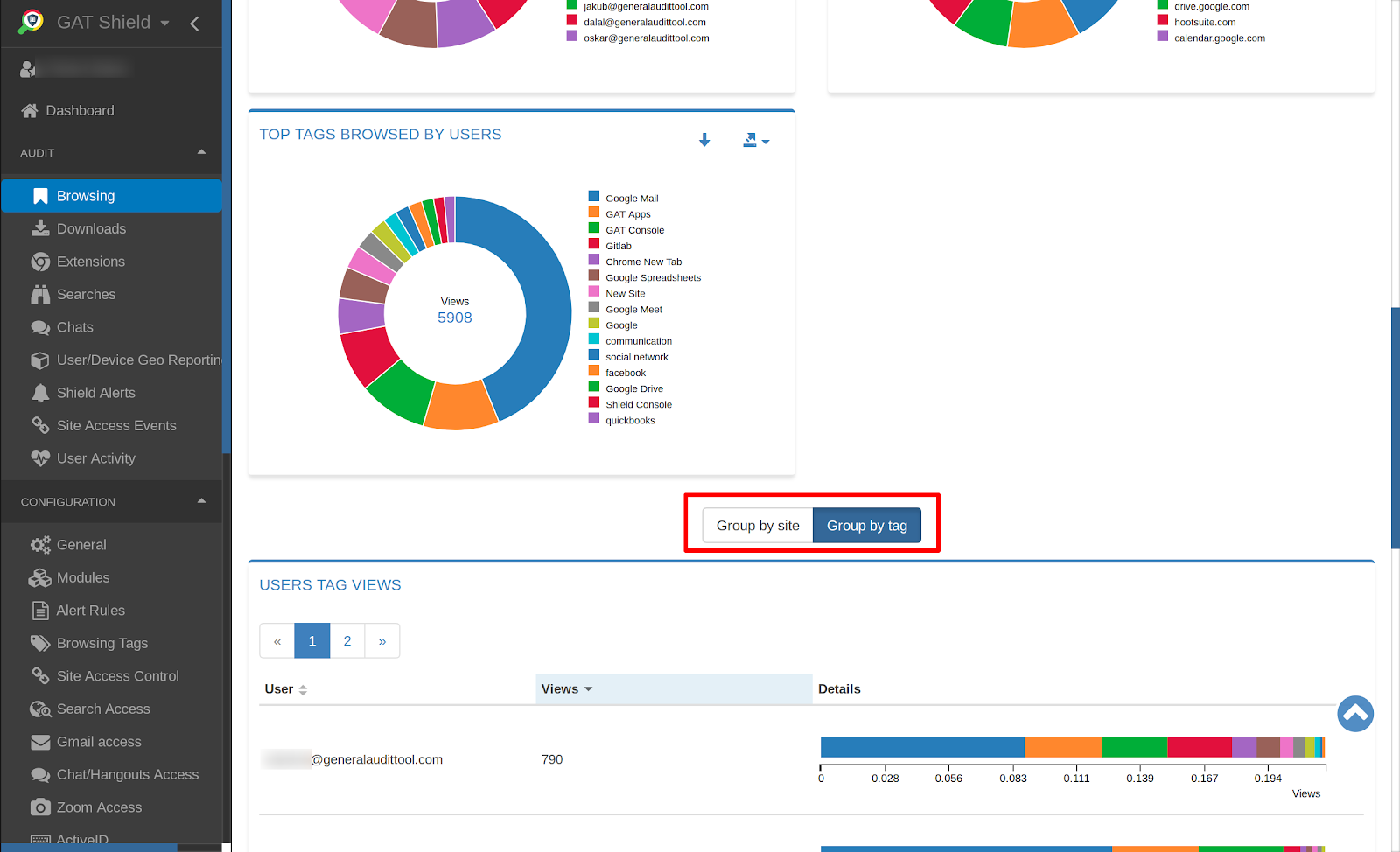Toggle Google Mail legend swatch
Image resolution: width=1400 pixels, height=852 pixels.
[x=594, y=197]
